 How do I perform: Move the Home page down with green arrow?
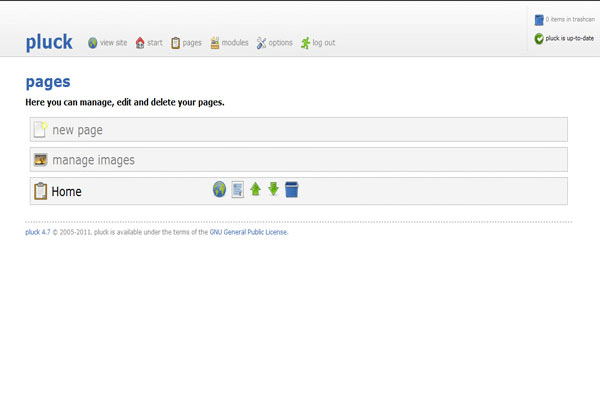coord(273,190)
